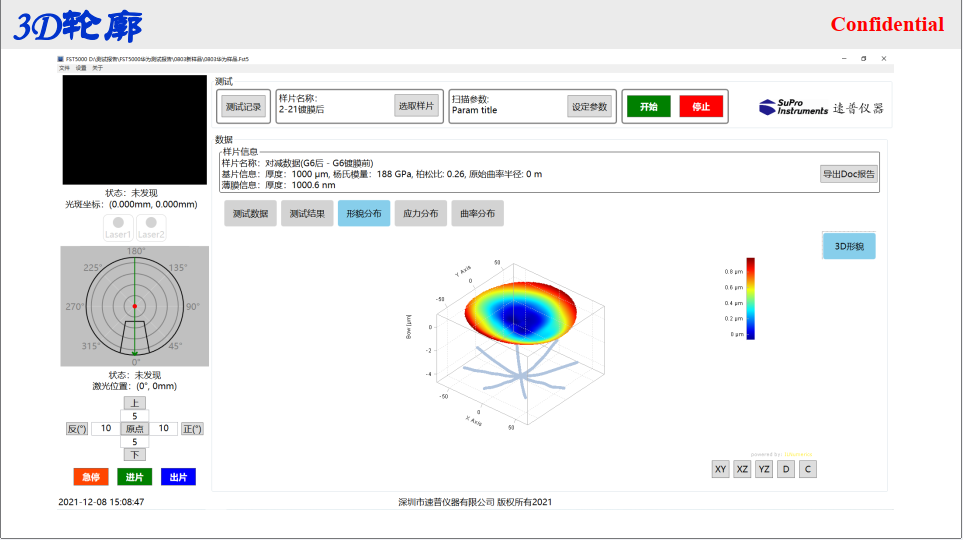
Task: Click the color scale bar legend
Action: pyautogui.click(x=750, y=299)
